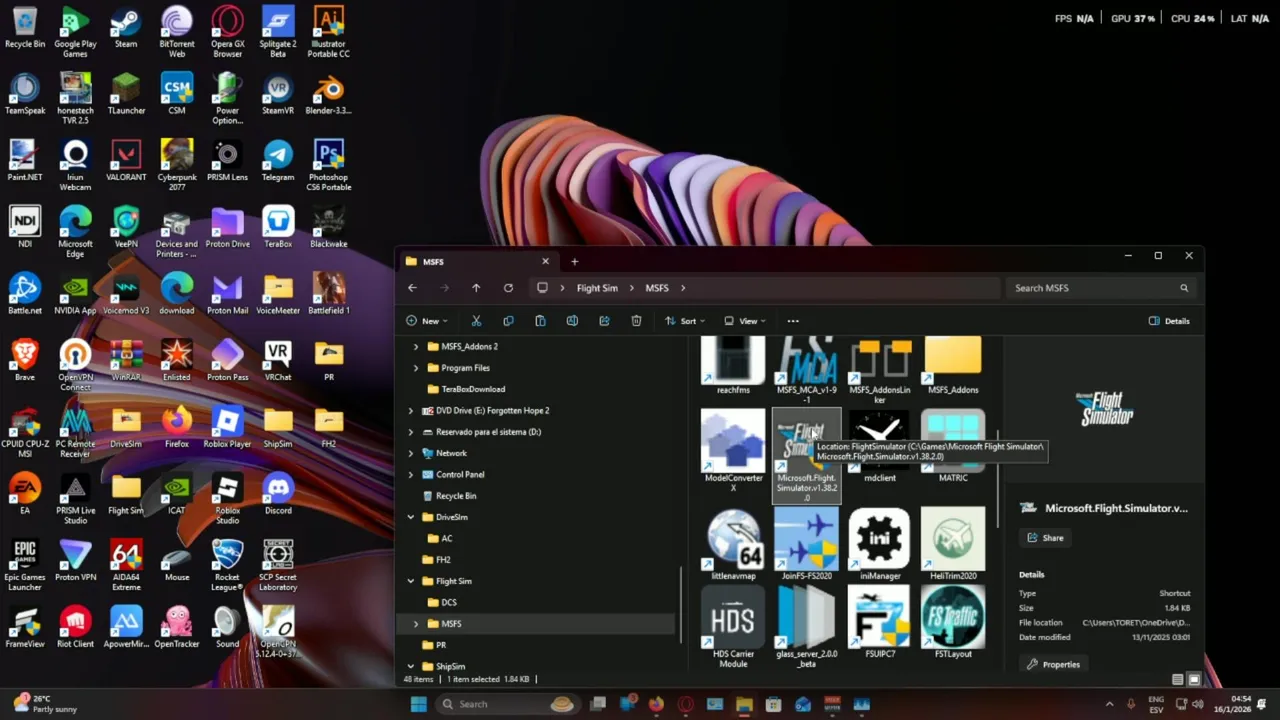Navigate back in File Explorer
Screen dimensions: 1280x720
click(x=412, y=288)
